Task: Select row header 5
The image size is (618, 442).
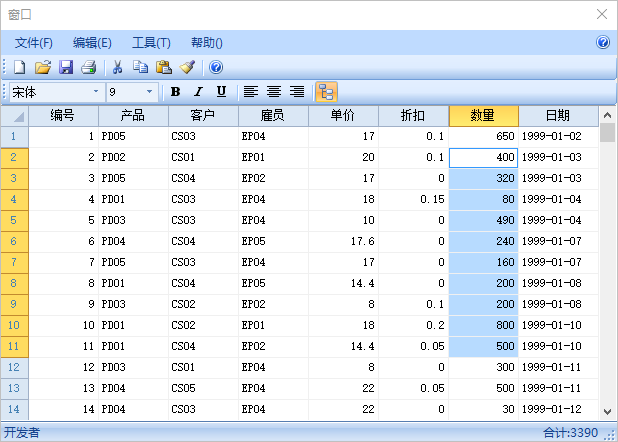Action: point(15,220)
